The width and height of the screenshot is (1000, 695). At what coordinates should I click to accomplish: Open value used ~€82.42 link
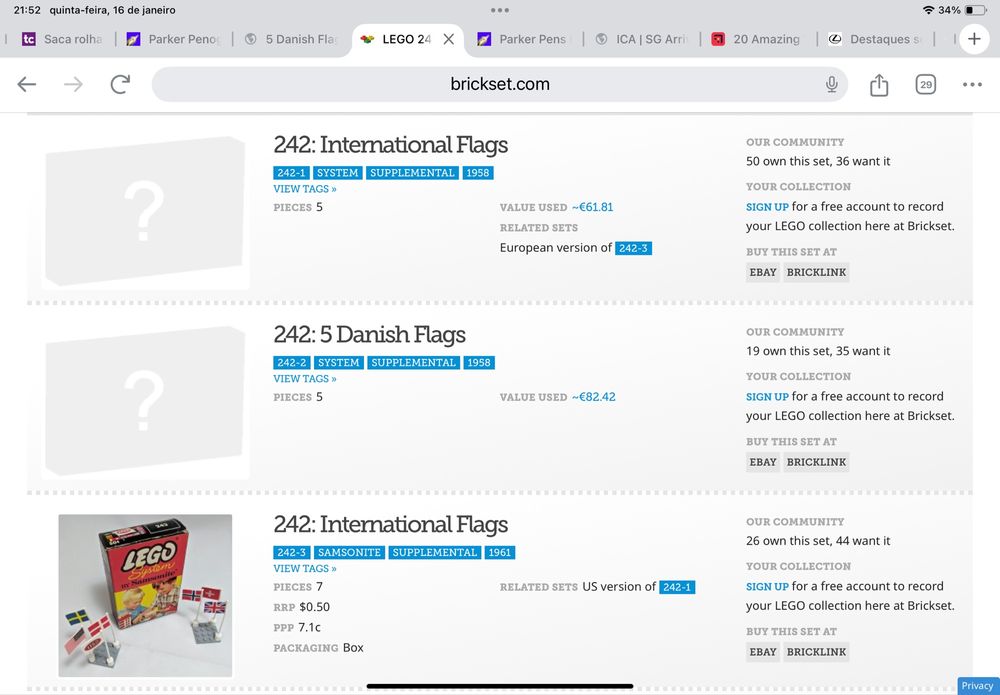tap(594, 397)
